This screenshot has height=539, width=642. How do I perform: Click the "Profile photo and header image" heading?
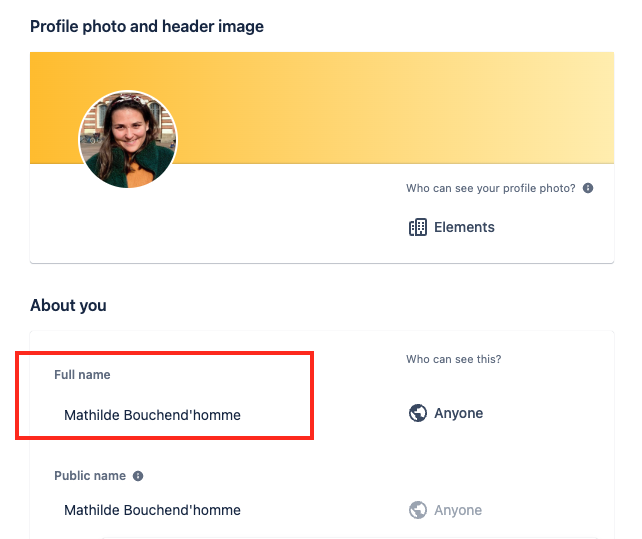tap(147, 26)
